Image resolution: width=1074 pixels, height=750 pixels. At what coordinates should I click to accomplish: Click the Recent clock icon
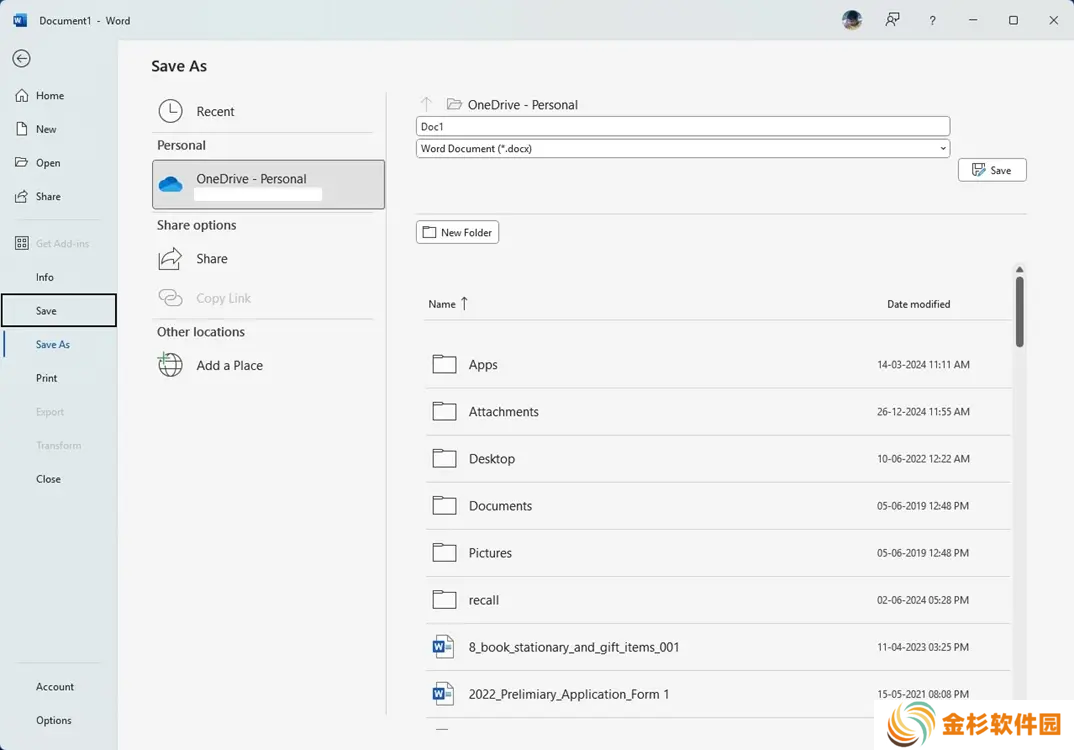(x=171, y=111)
